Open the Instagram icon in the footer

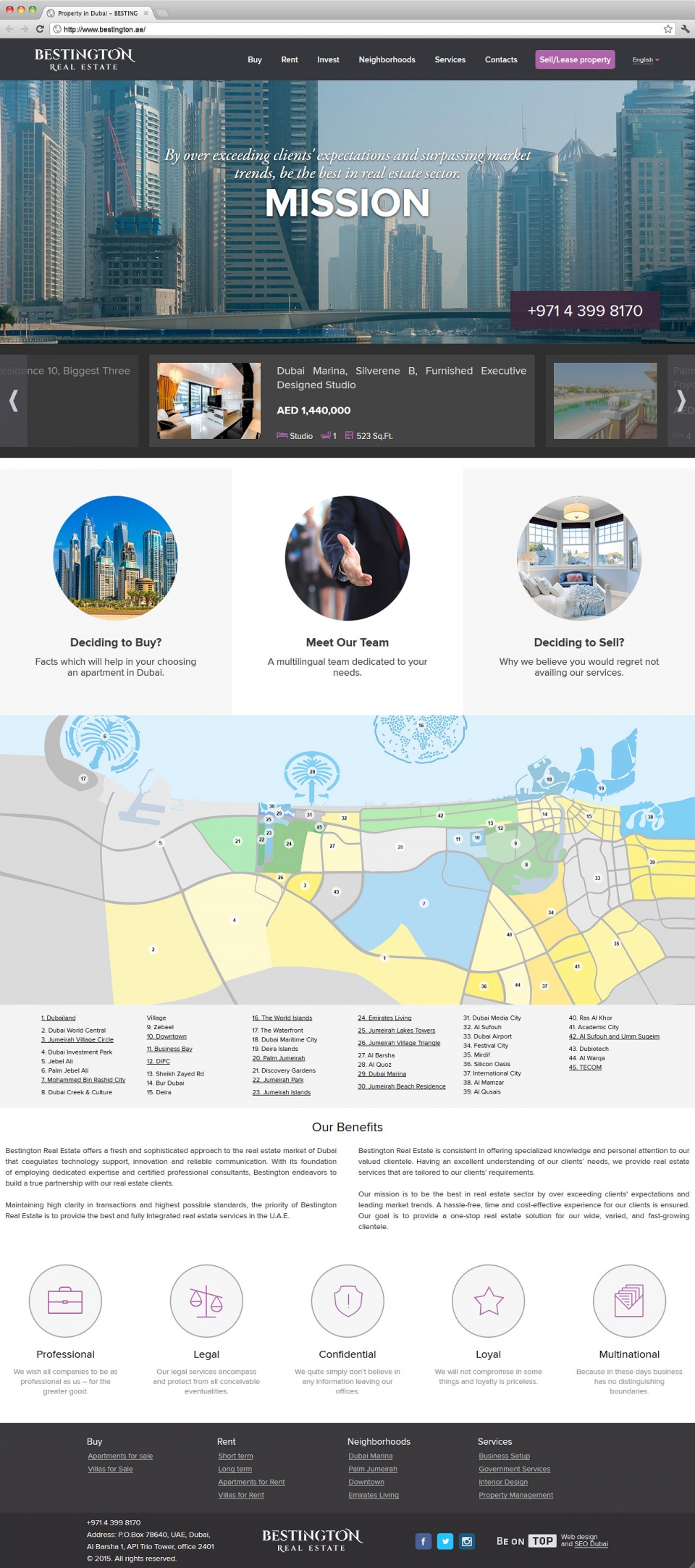pos(467,1541)
